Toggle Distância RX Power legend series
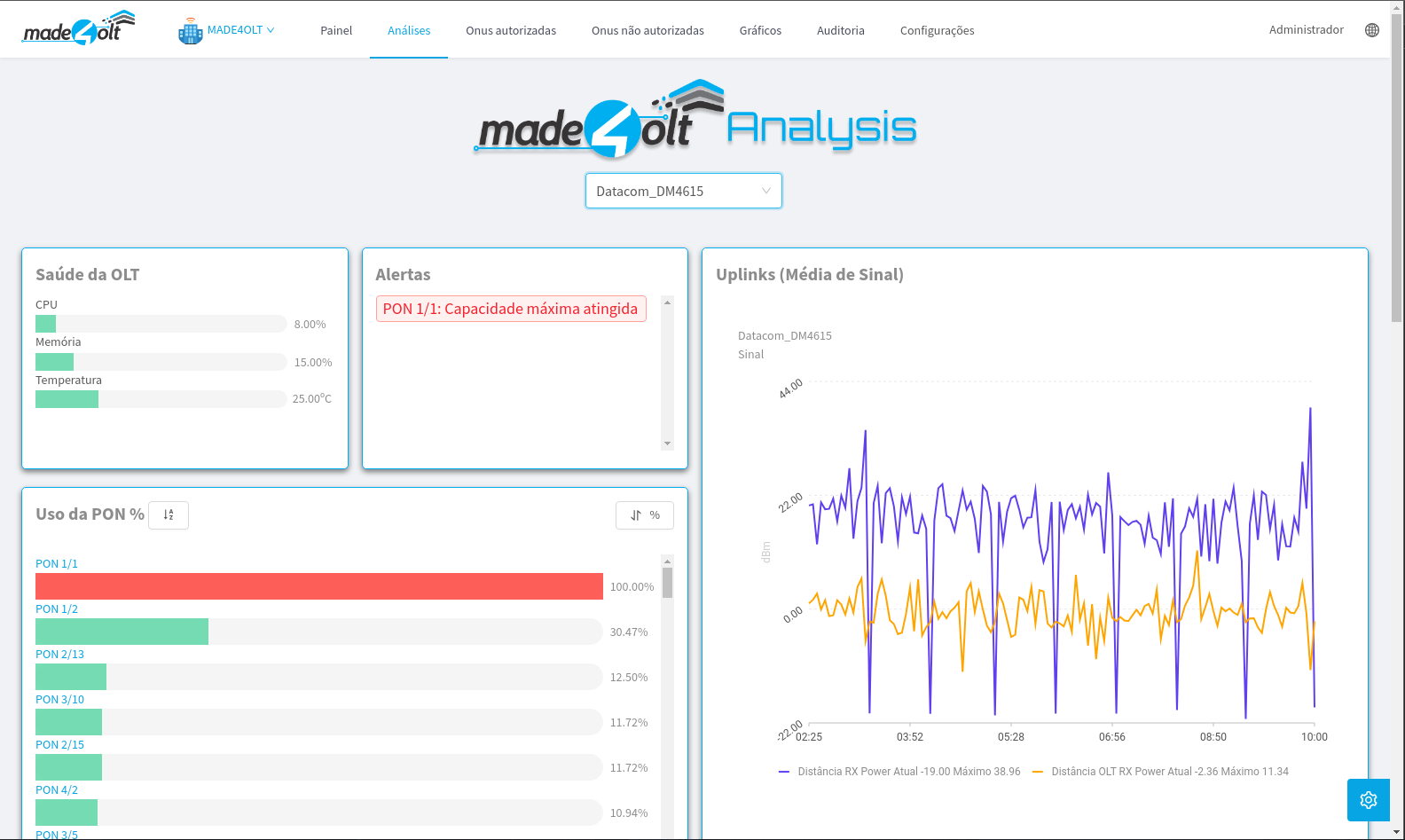Viewport: 1405px width, 840px height. click(899, 772)
